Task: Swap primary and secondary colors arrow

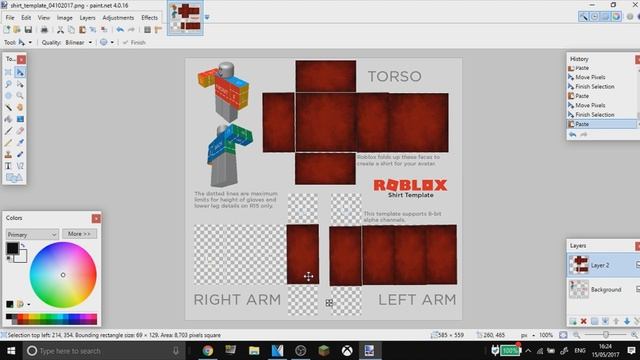Action: (x=23, y=246)
